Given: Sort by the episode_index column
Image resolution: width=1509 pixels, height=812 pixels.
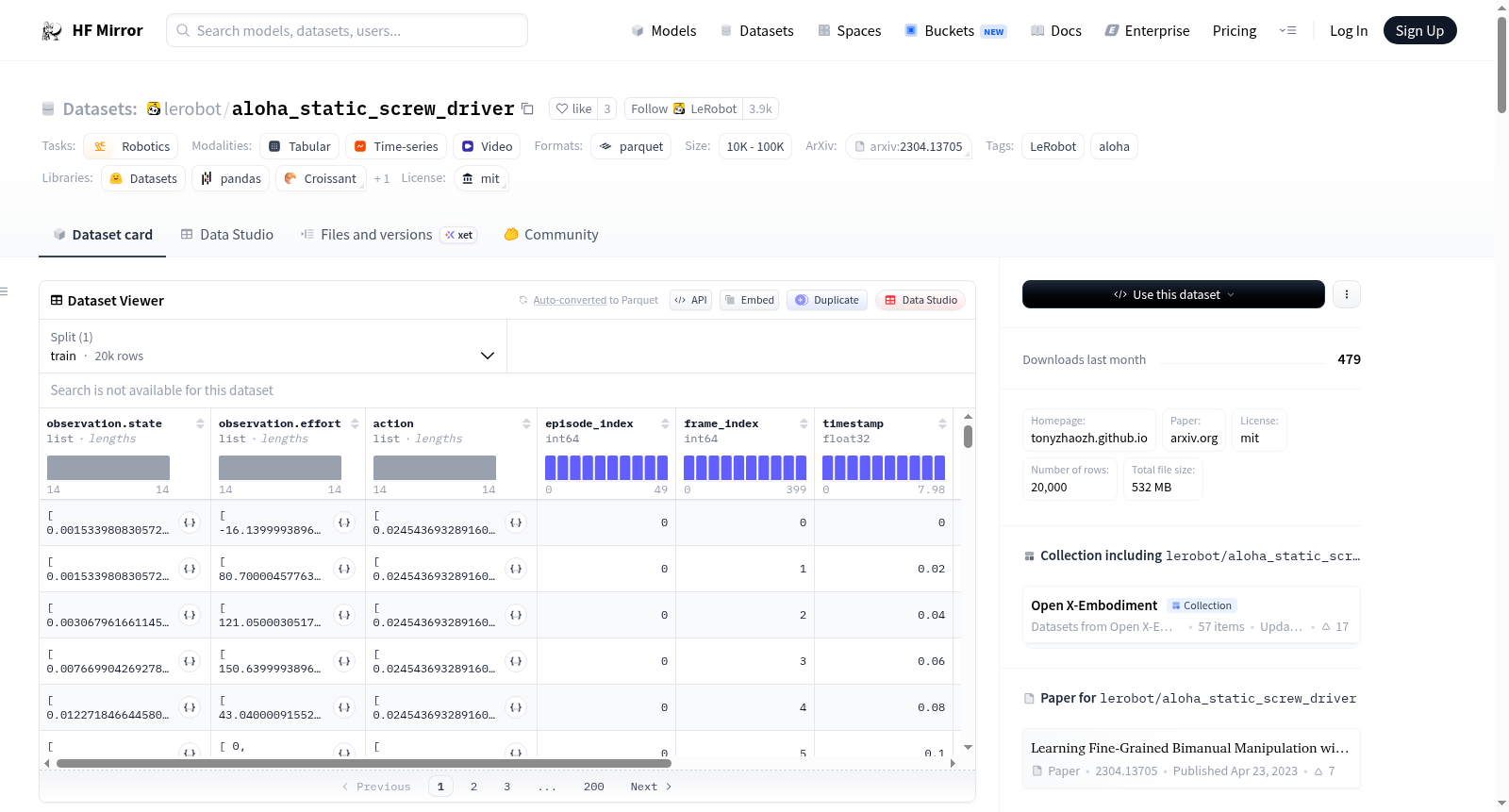Looking at the screenshot, I should [665, 424].
